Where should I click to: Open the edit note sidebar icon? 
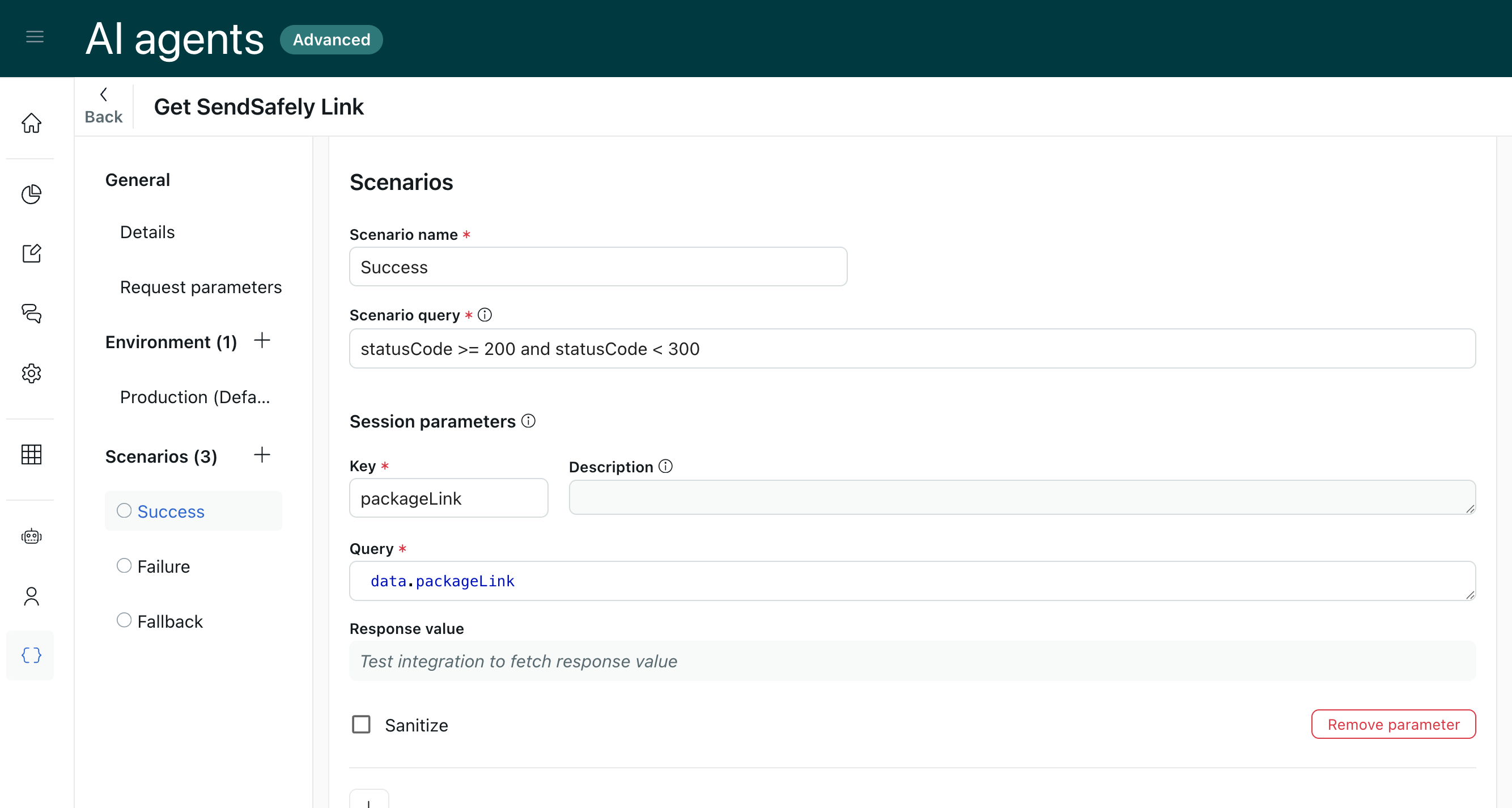(31, 253)
